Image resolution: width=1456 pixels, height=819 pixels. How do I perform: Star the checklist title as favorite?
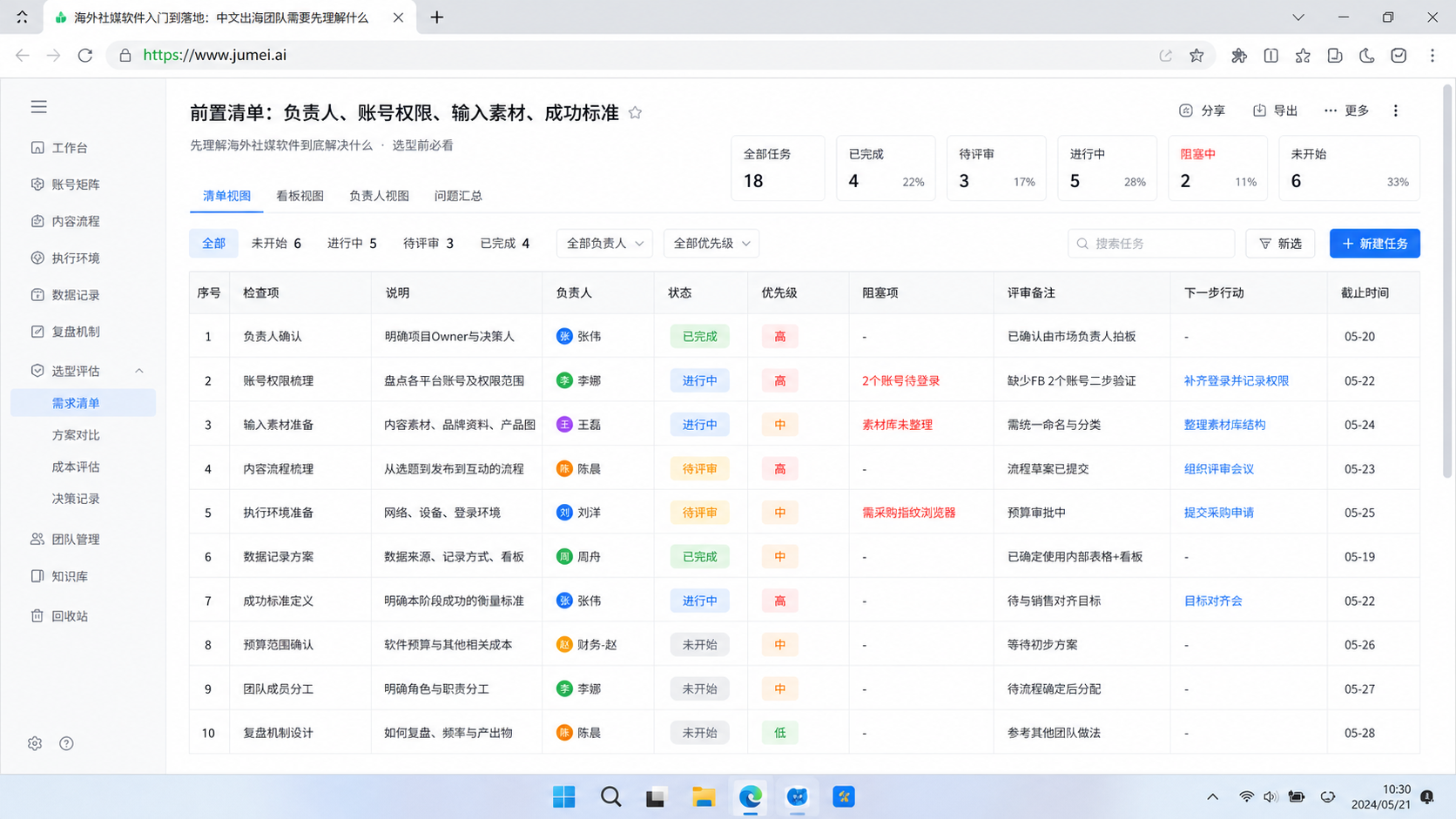click(636, 112)
